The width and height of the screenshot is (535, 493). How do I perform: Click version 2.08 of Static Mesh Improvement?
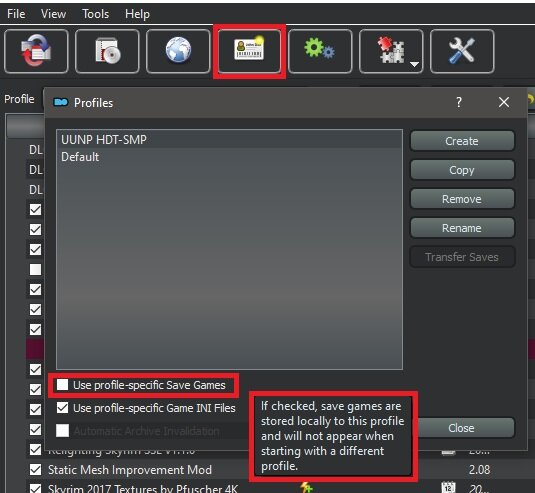pyautogui.click(x=479, y=470)
